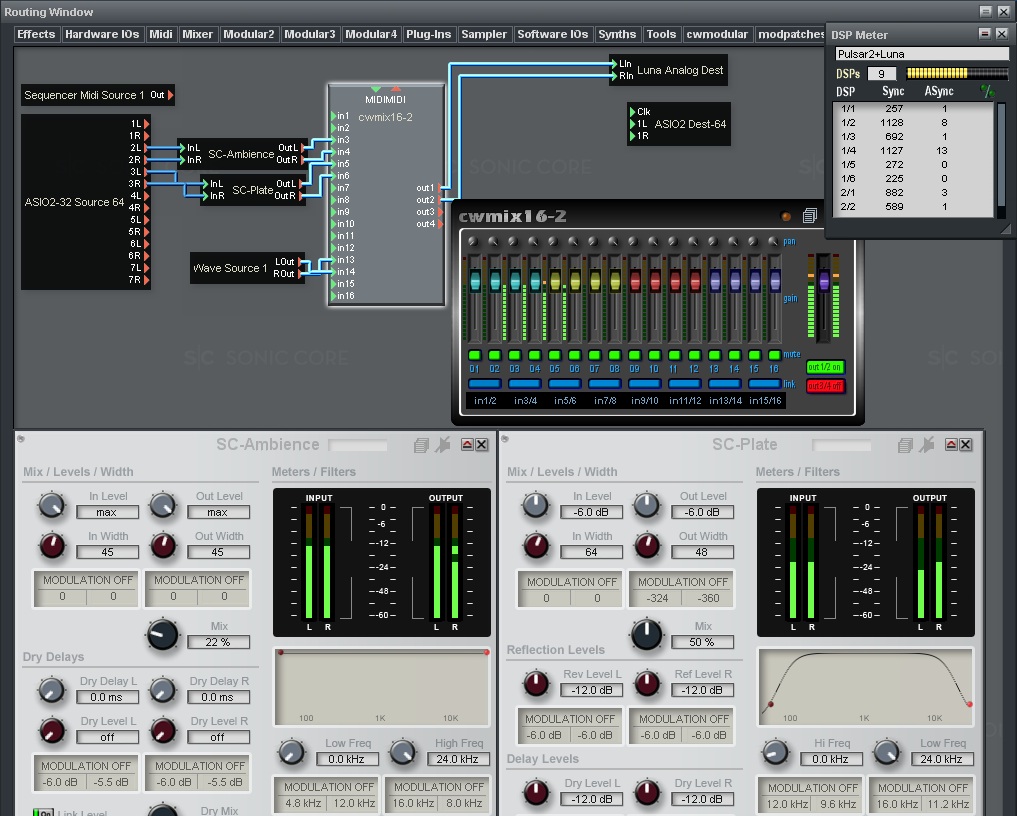Click the pin icon in SC-Ambience header
The image size is (1017, 816).
[x=442, y=445]
